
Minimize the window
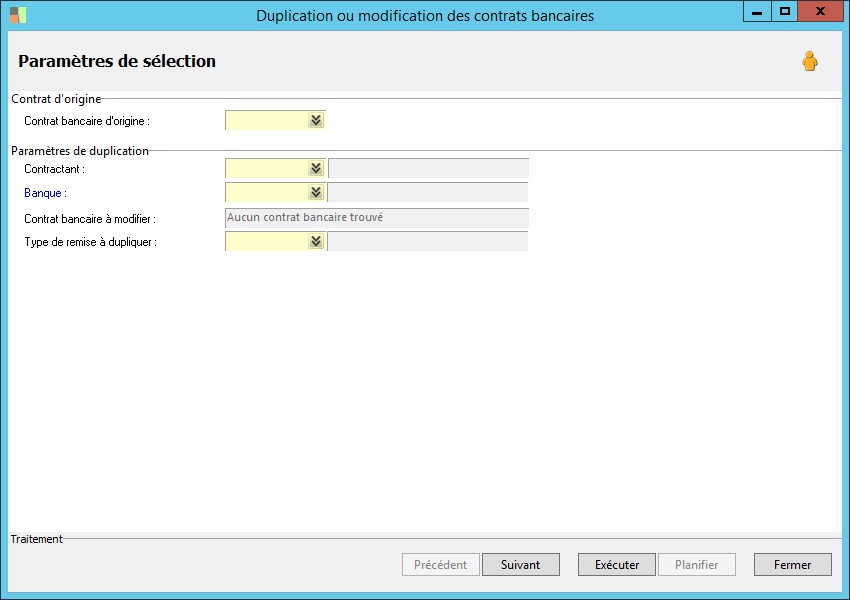pyautogui.click(x=757, y=11)
